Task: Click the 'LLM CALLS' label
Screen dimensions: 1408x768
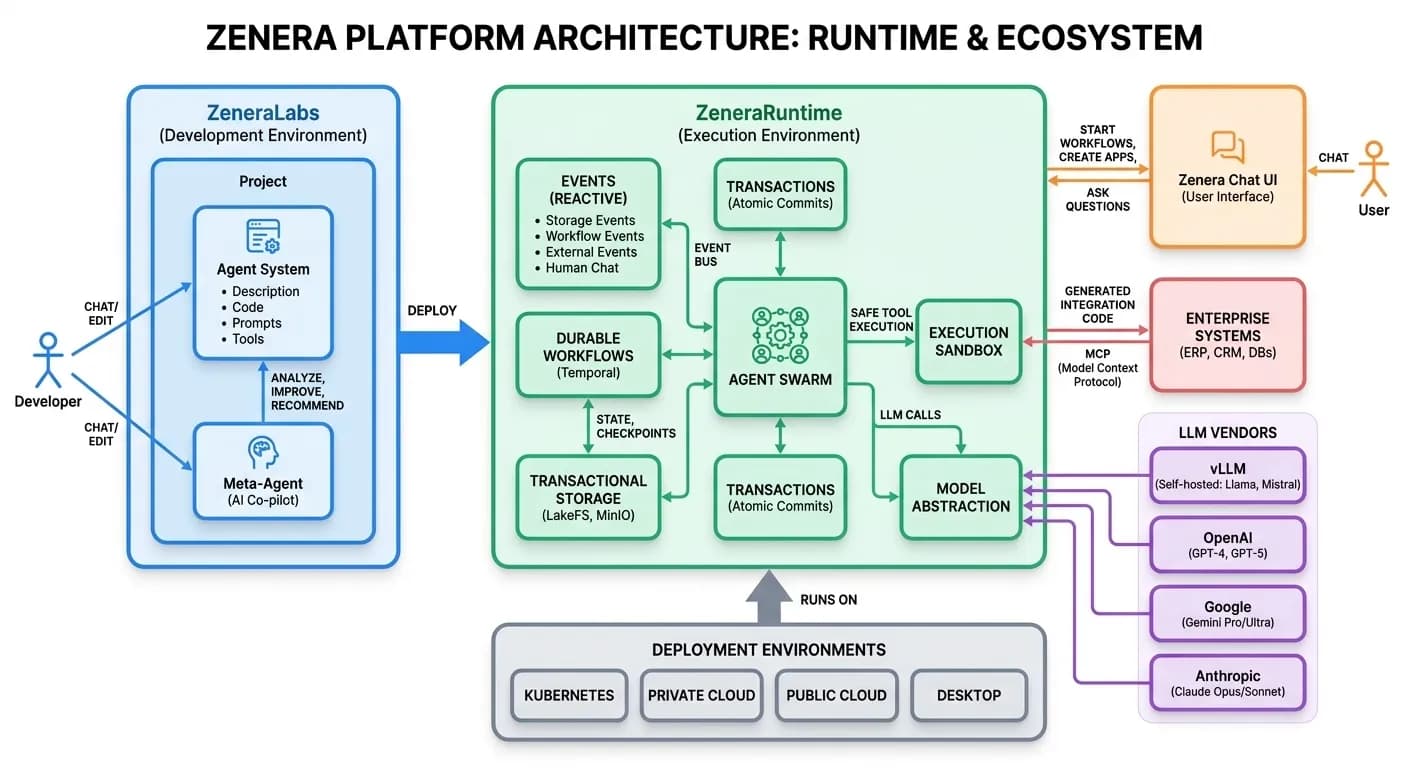Action: (x=910, y=414)
